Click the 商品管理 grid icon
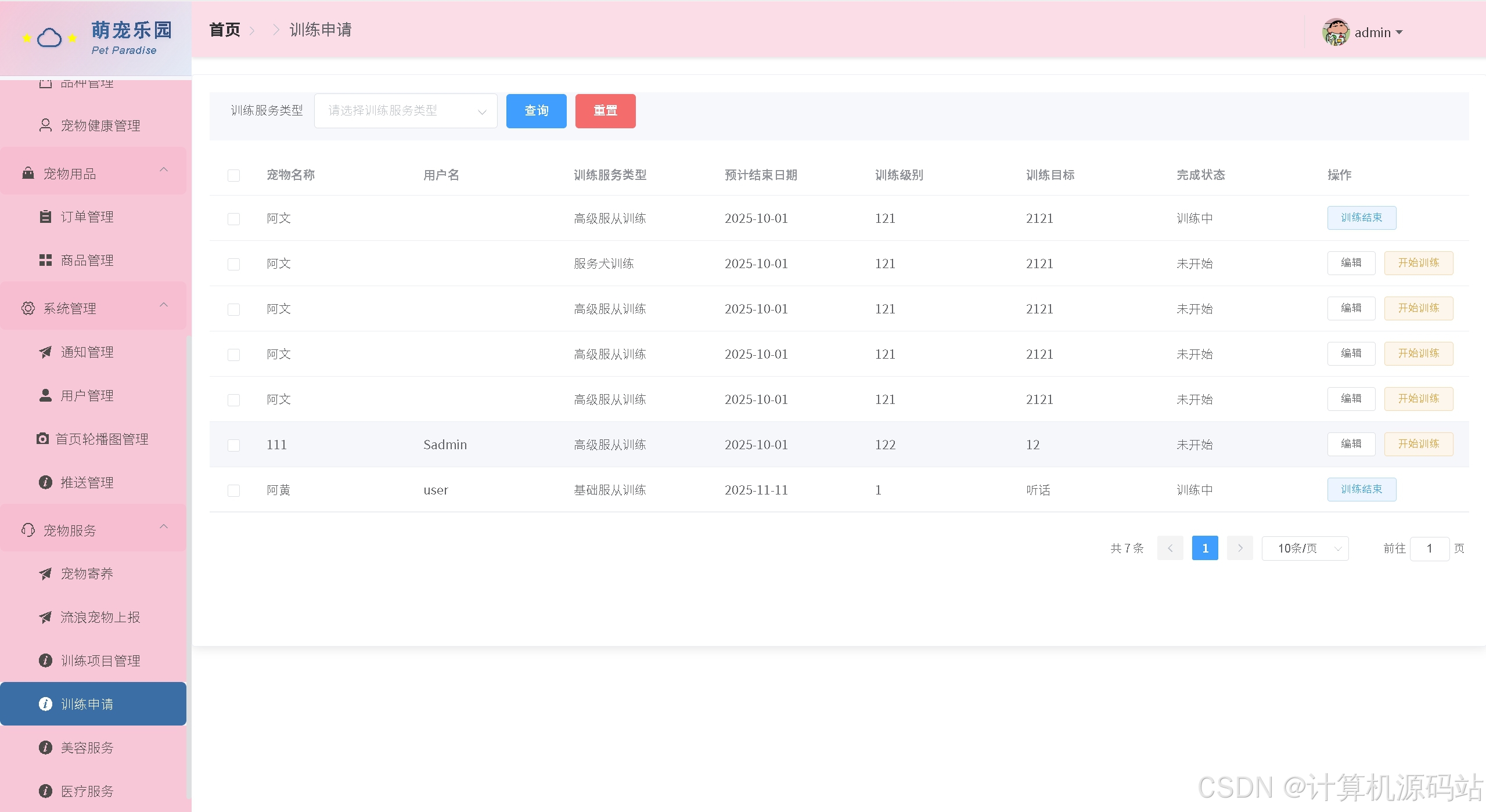 (45, 260)
